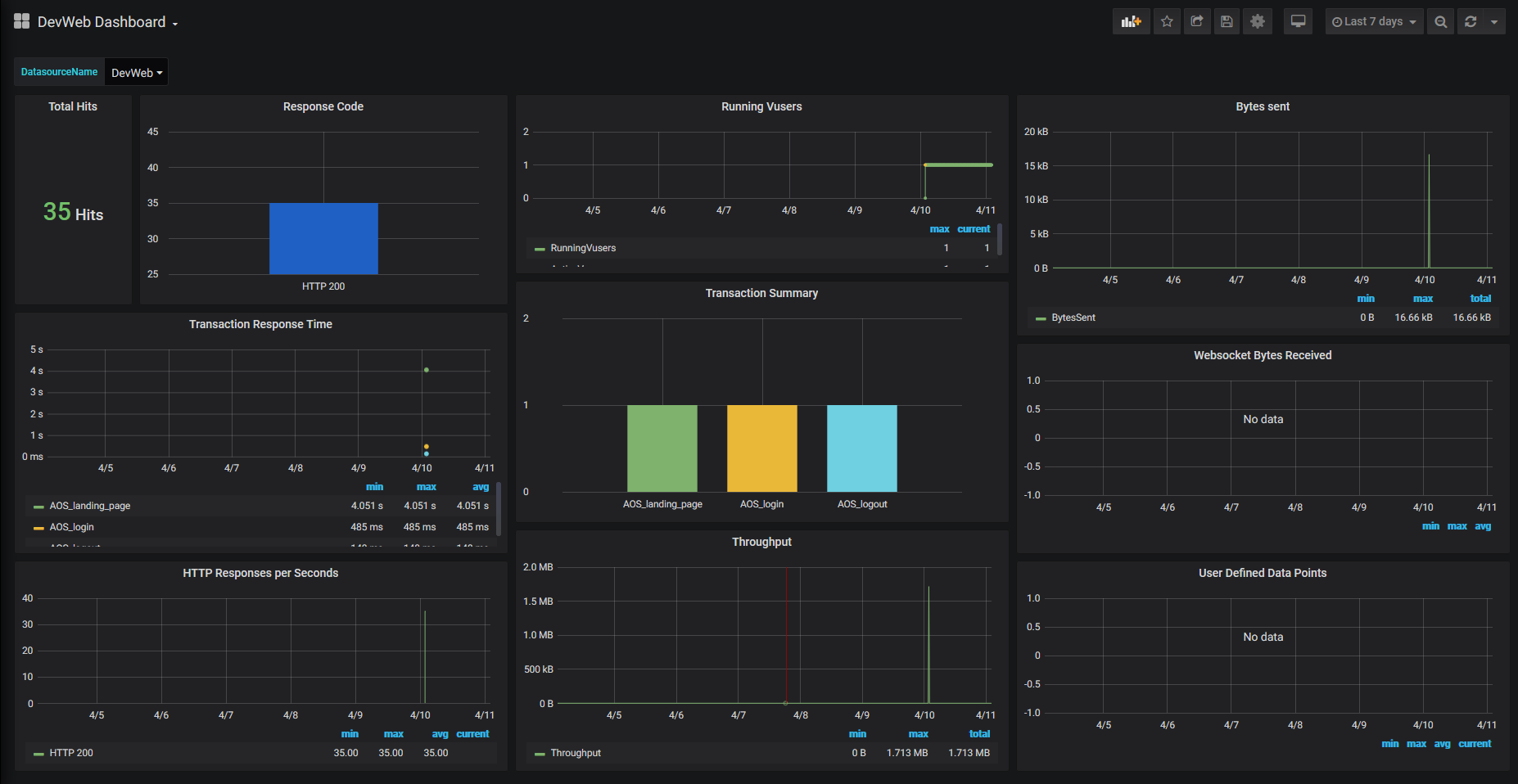Open the Share dashboard icon
Viewport: 1518px width, 784px height.
coord(1197,22)
